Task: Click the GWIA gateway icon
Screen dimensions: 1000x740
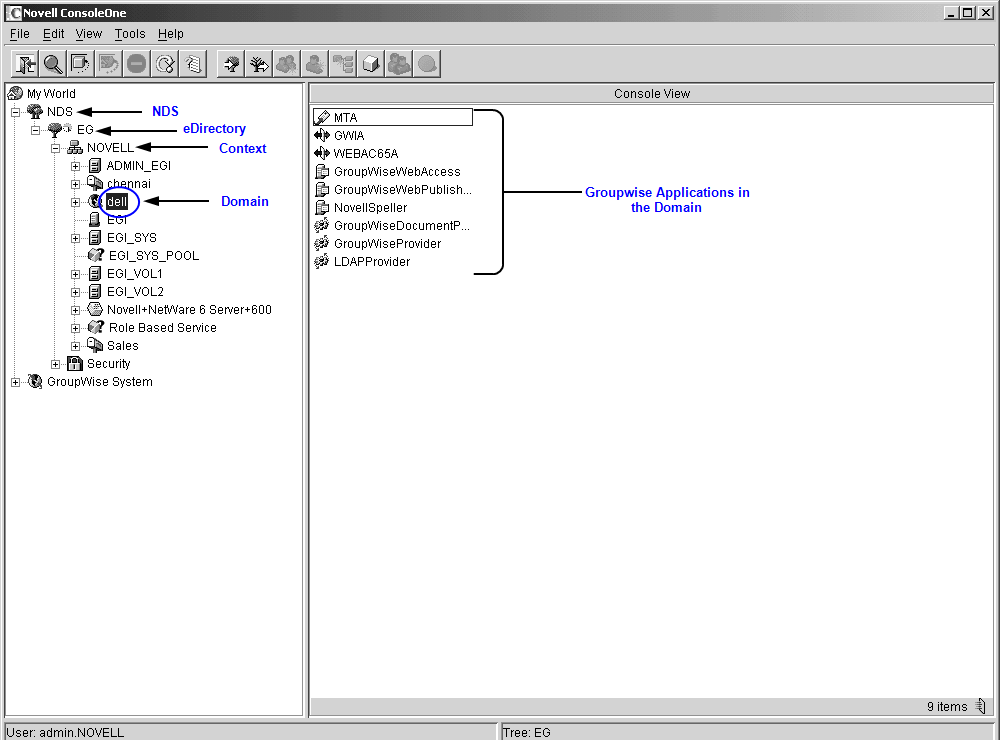Action: point(322,135)
